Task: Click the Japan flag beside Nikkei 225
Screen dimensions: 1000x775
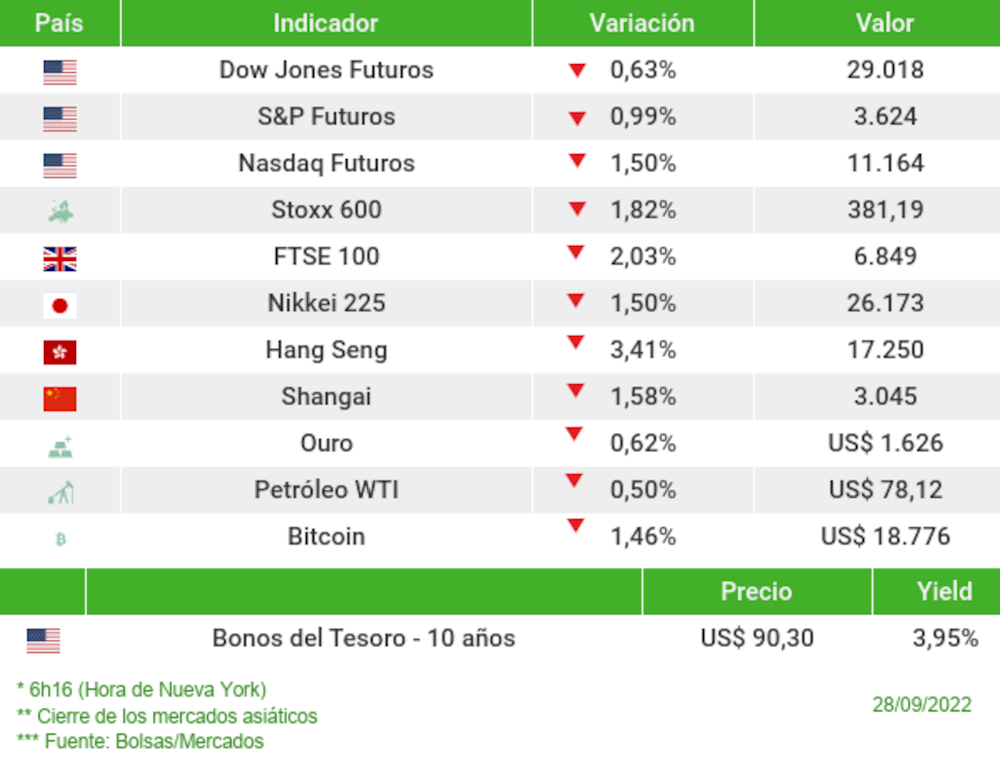Action: 60,306
